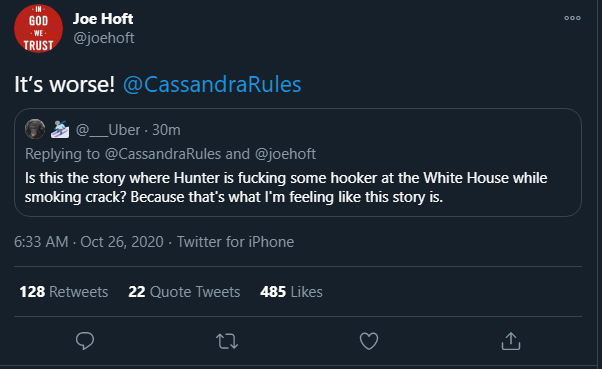The height and width of the screenshot is (369, 602).
Task: Click the Replying to line in quoted tweet
Action: pyautogui.click(x=170, y=154)
